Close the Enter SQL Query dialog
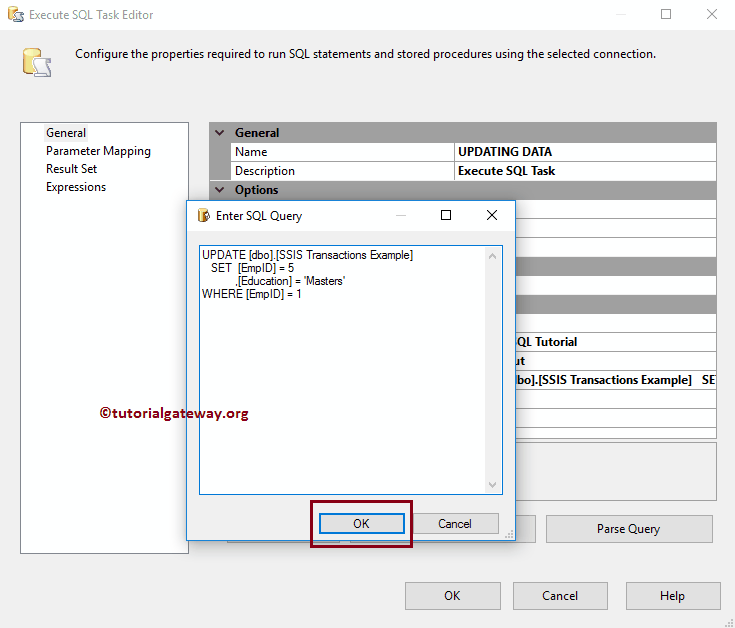This screenshot has width=735, height=628. click(492, 215)
